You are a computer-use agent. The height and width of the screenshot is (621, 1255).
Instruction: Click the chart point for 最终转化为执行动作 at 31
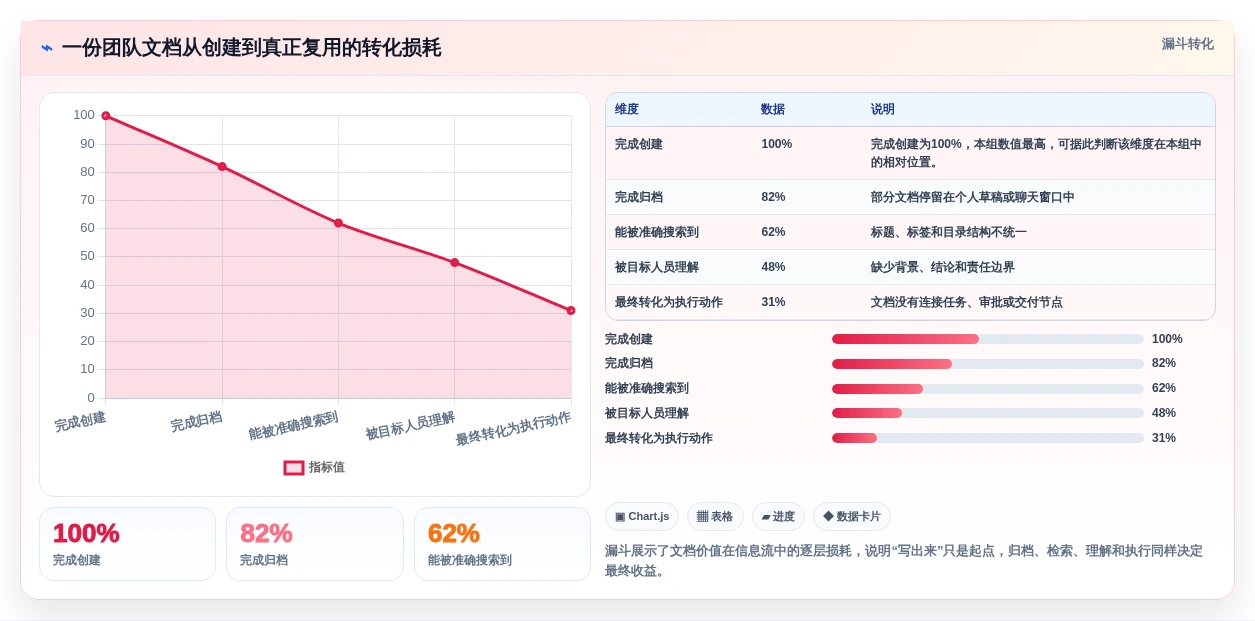(x=571, y=311)
